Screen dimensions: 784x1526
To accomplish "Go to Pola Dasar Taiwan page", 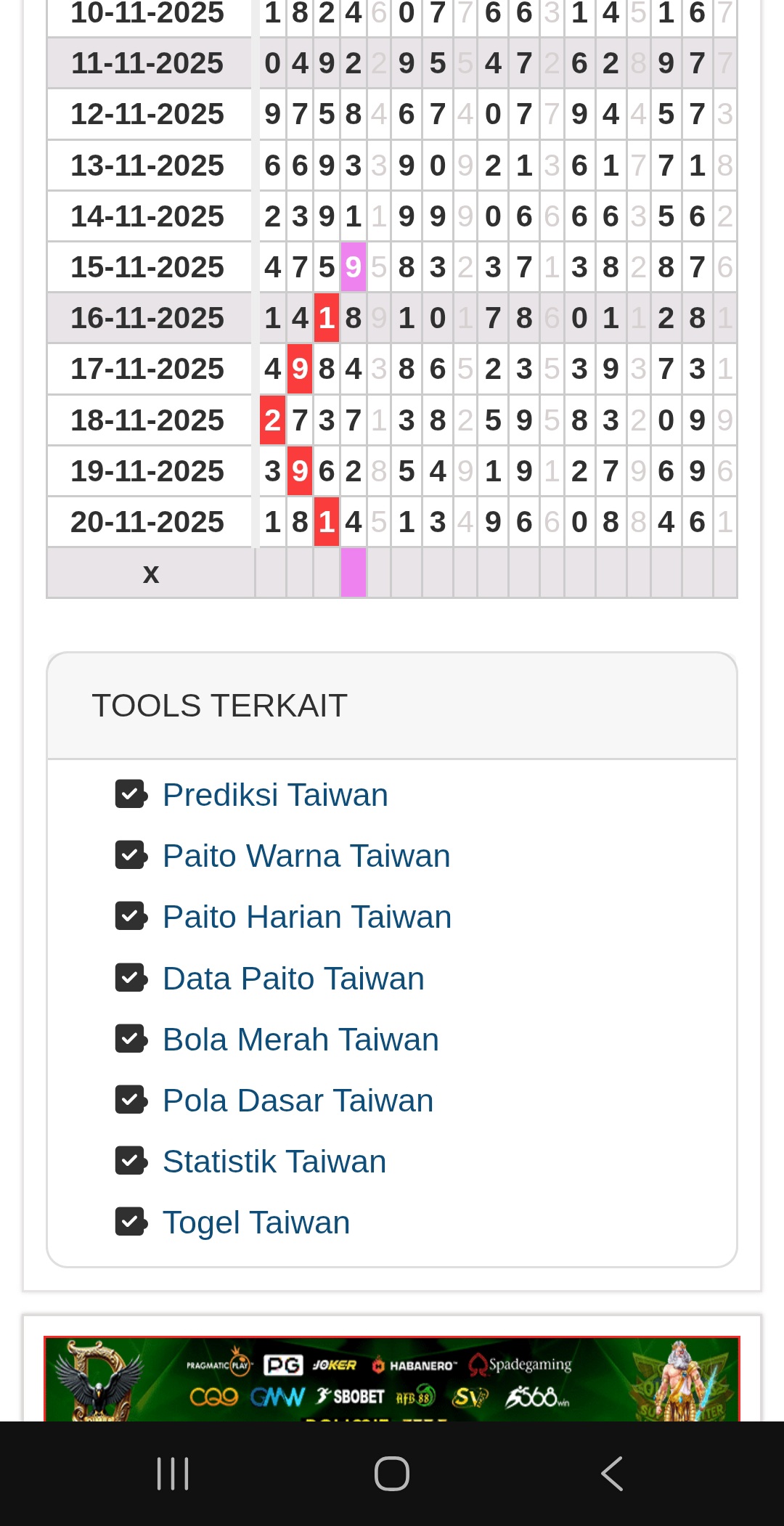I will [298, 1101].
